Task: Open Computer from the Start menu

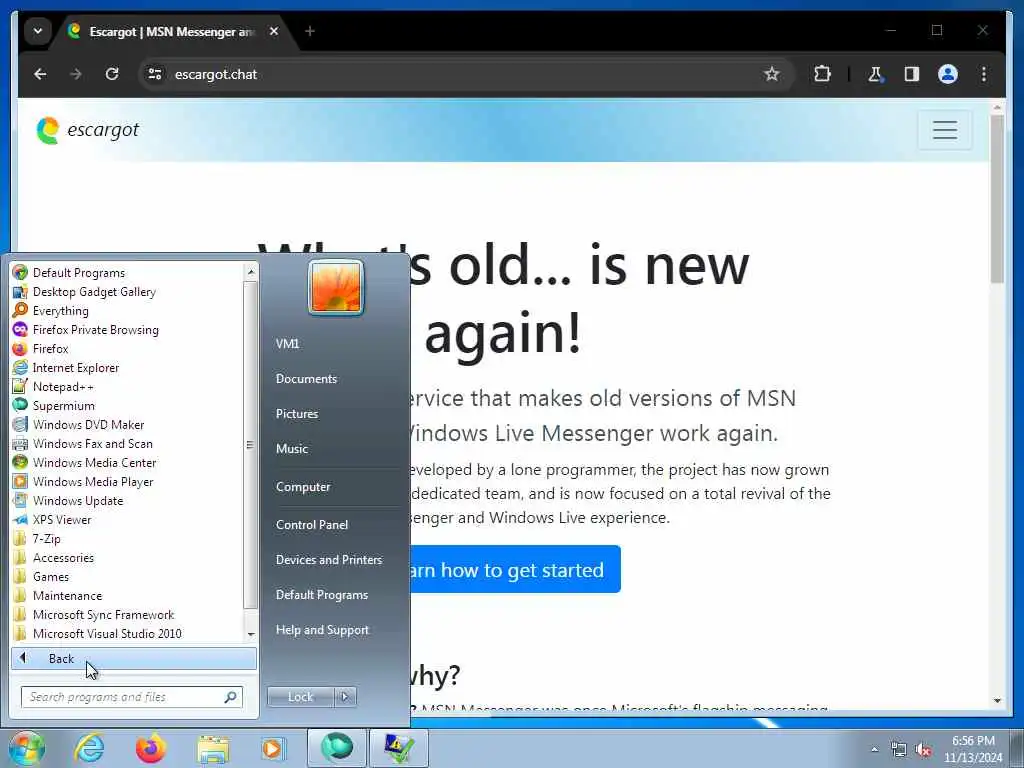Action: pos(303,487)
